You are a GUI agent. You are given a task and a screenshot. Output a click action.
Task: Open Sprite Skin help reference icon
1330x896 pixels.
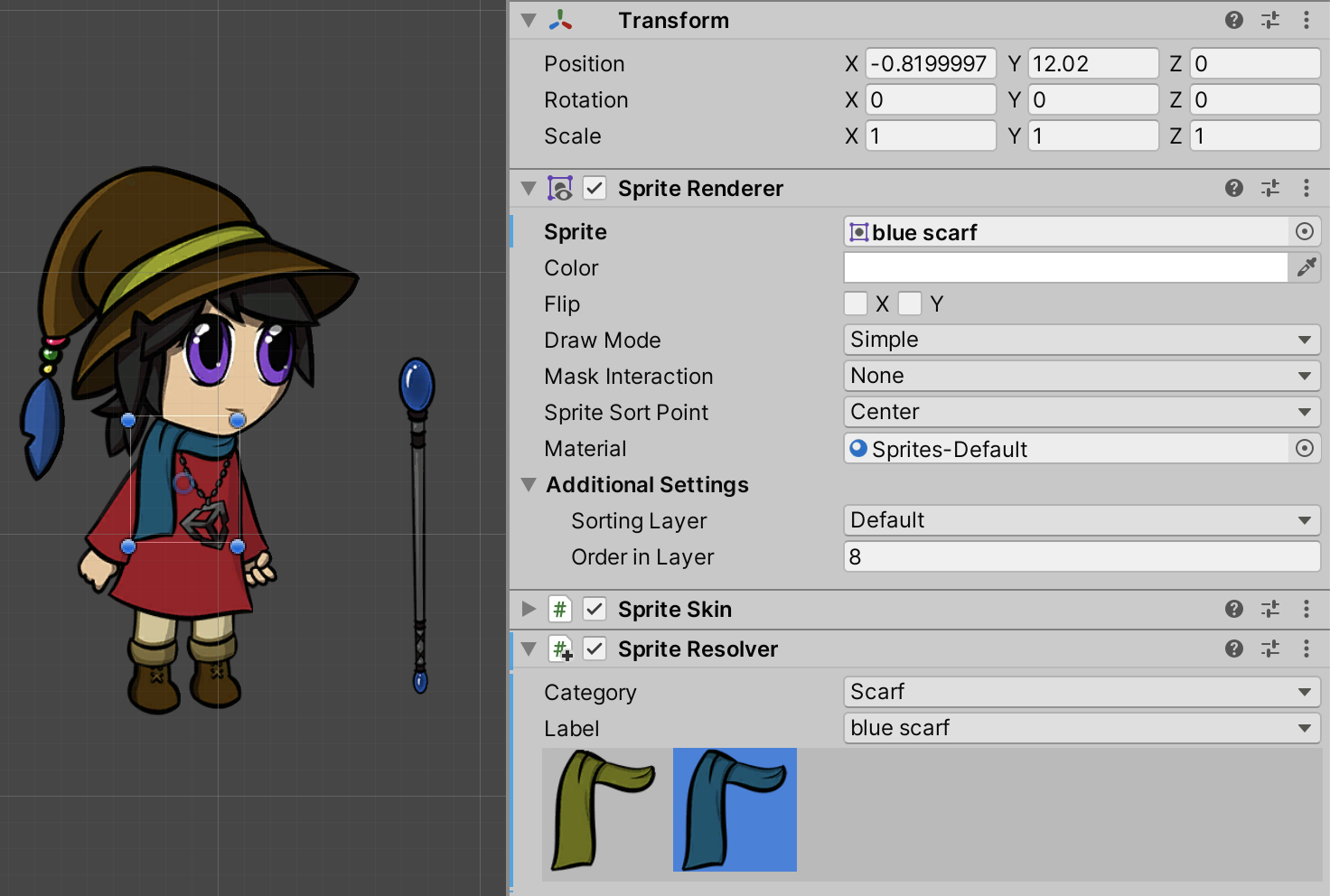coord(1234,609)
